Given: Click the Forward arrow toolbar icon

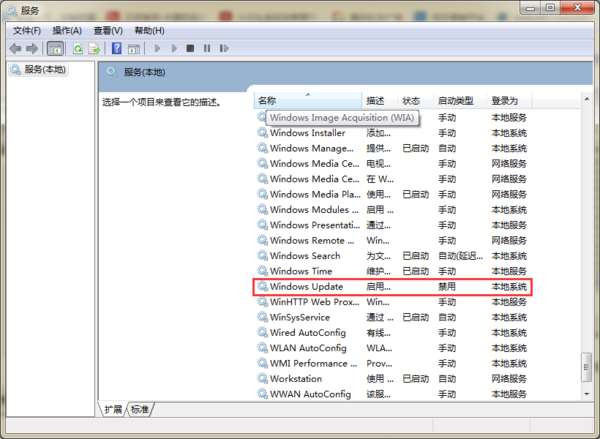Looking at the screenshot, I should (x=32, y=49).
